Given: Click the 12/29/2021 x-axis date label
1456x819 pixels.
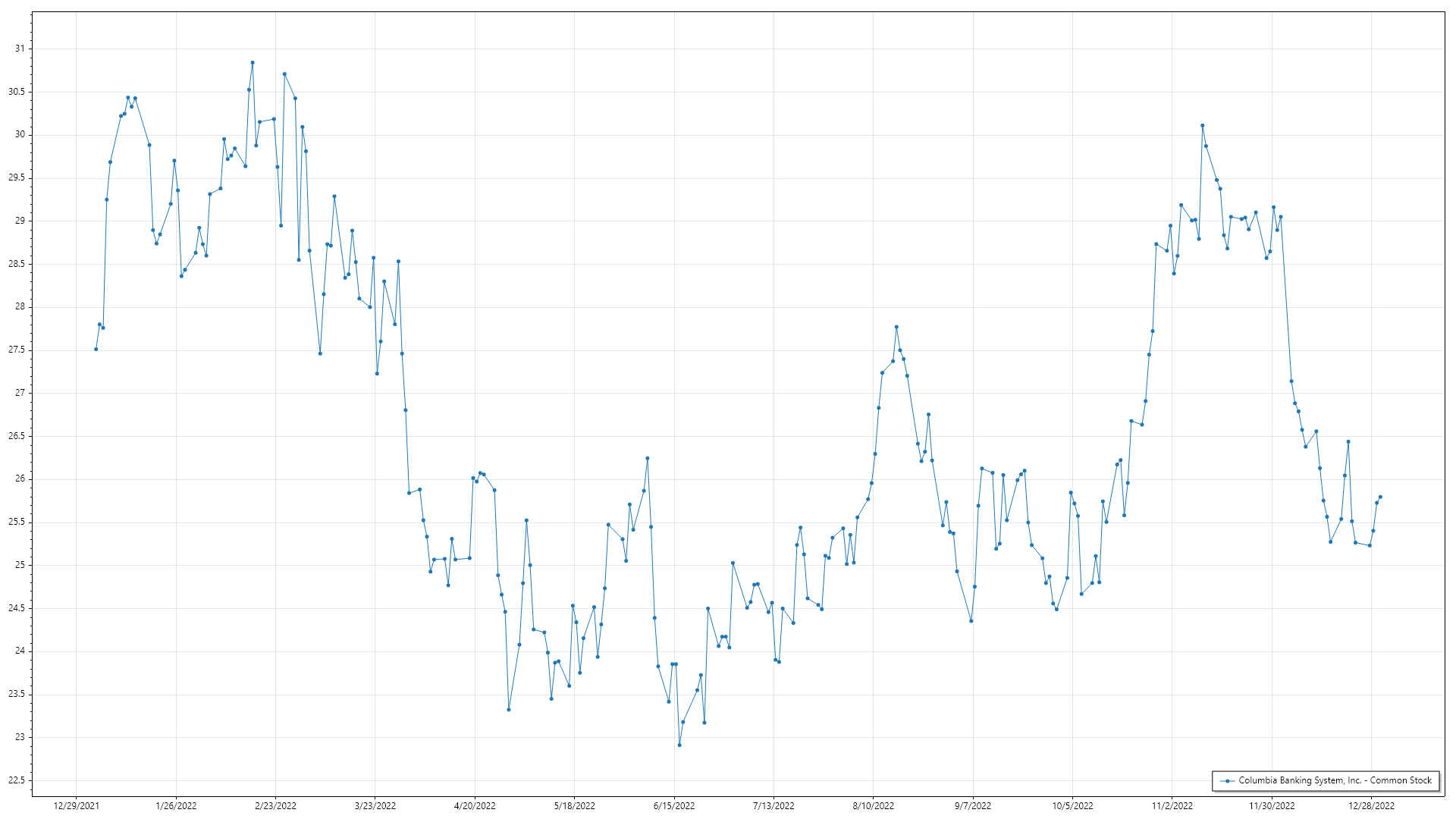Looking at the screenshot, I should coord(77,805).
